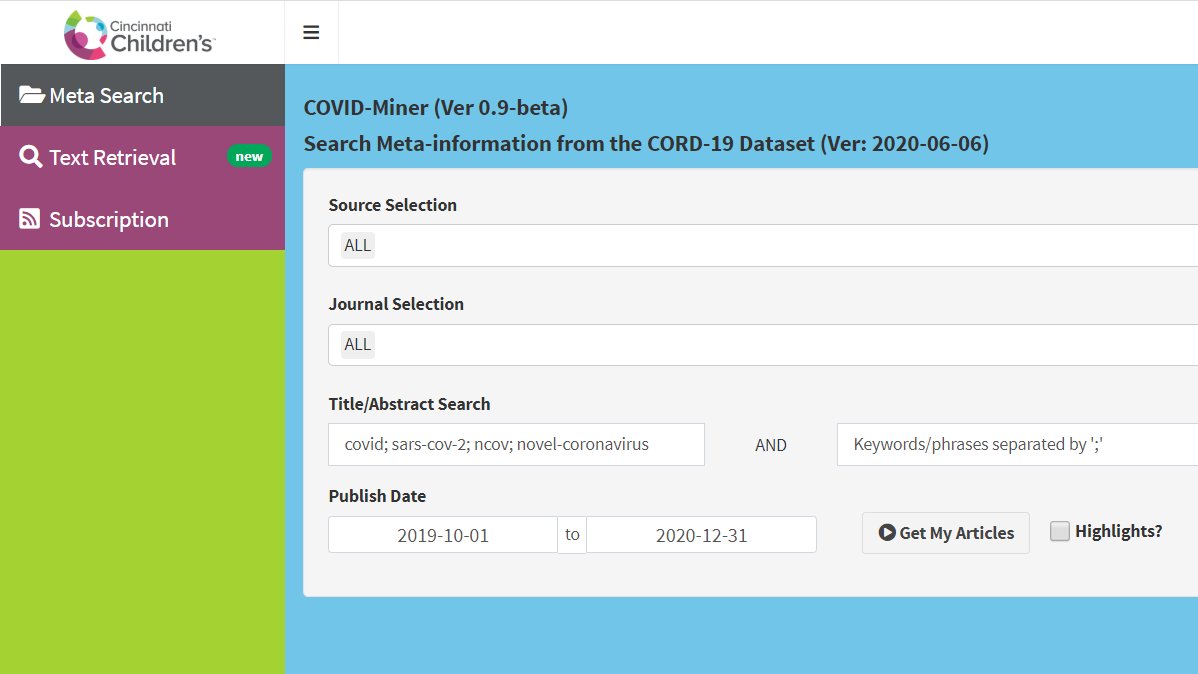Open the Subscription menu item

coord(143,219)
